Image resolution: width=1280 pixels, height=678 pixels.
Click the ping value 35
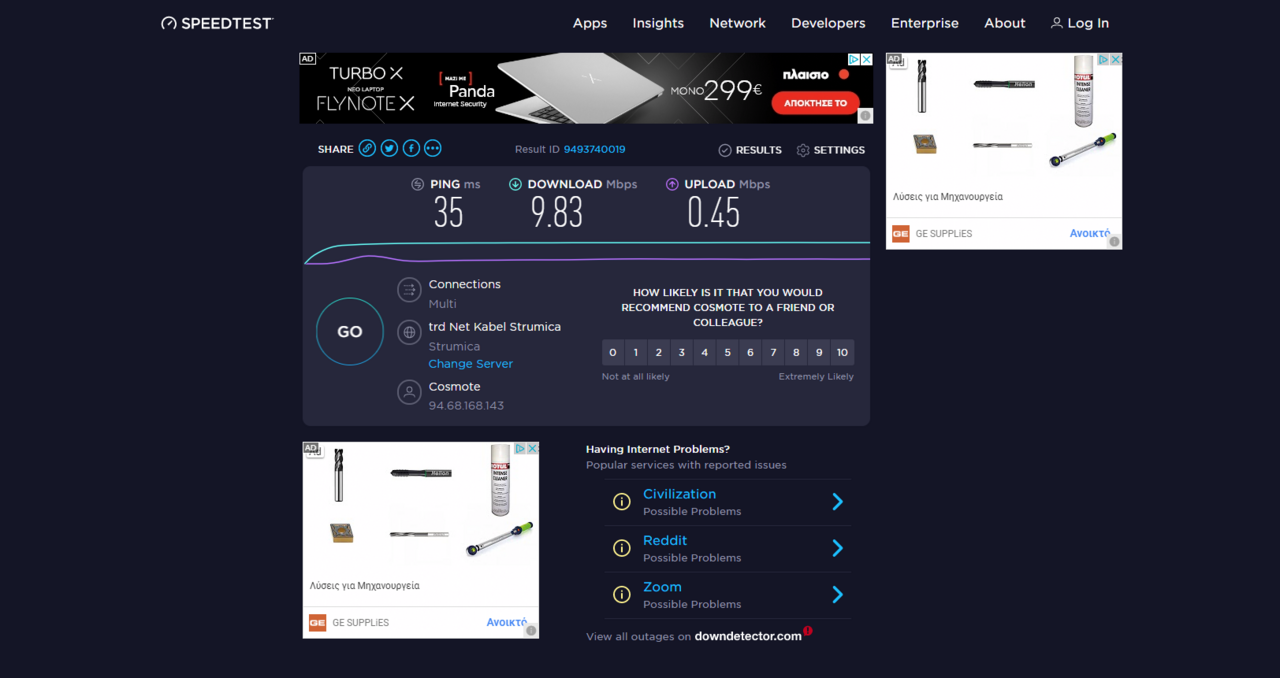(x=449, y=212)
